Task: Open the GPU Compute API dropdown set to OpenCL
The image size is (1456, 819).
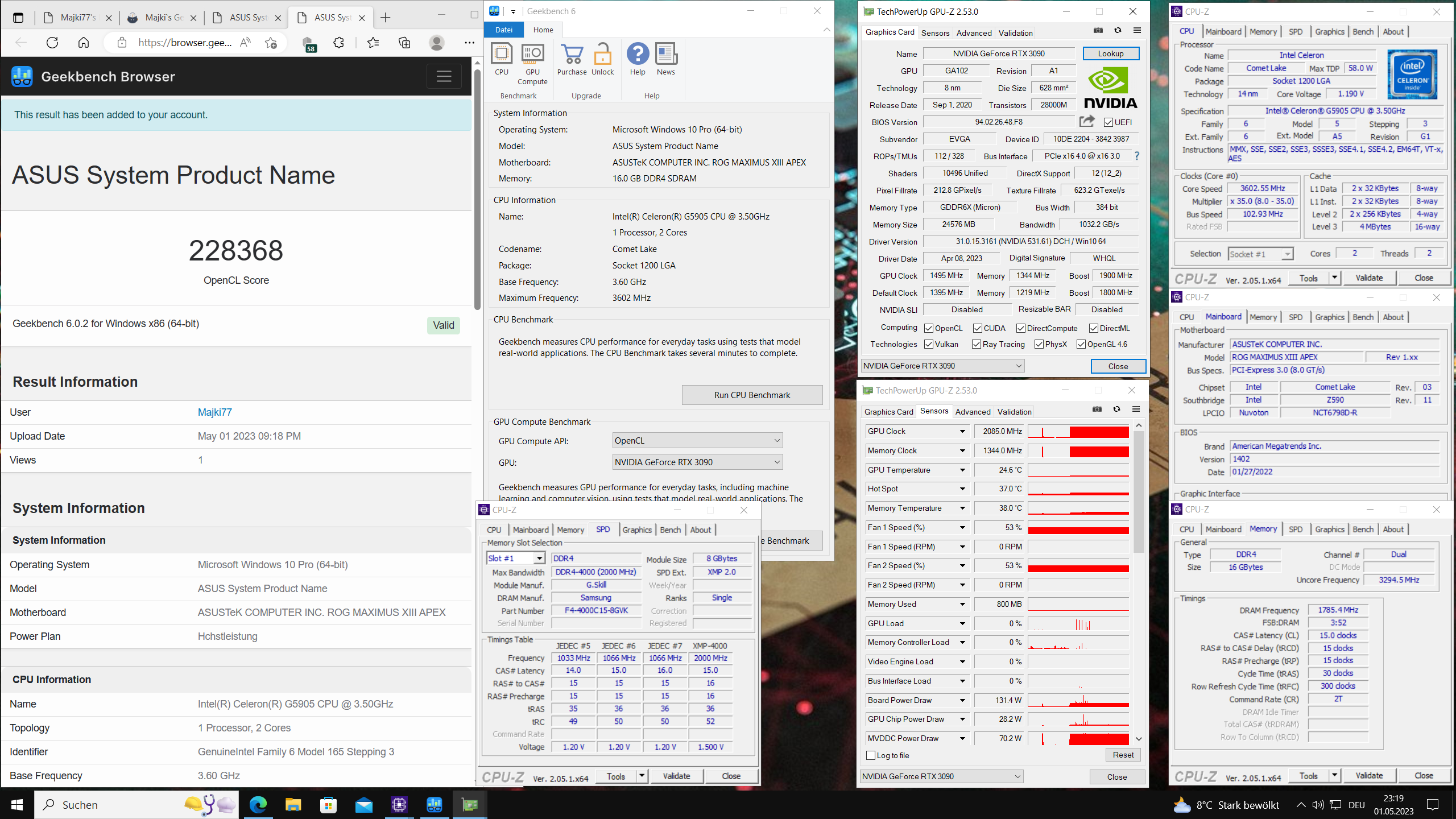Action: (697, 440)
